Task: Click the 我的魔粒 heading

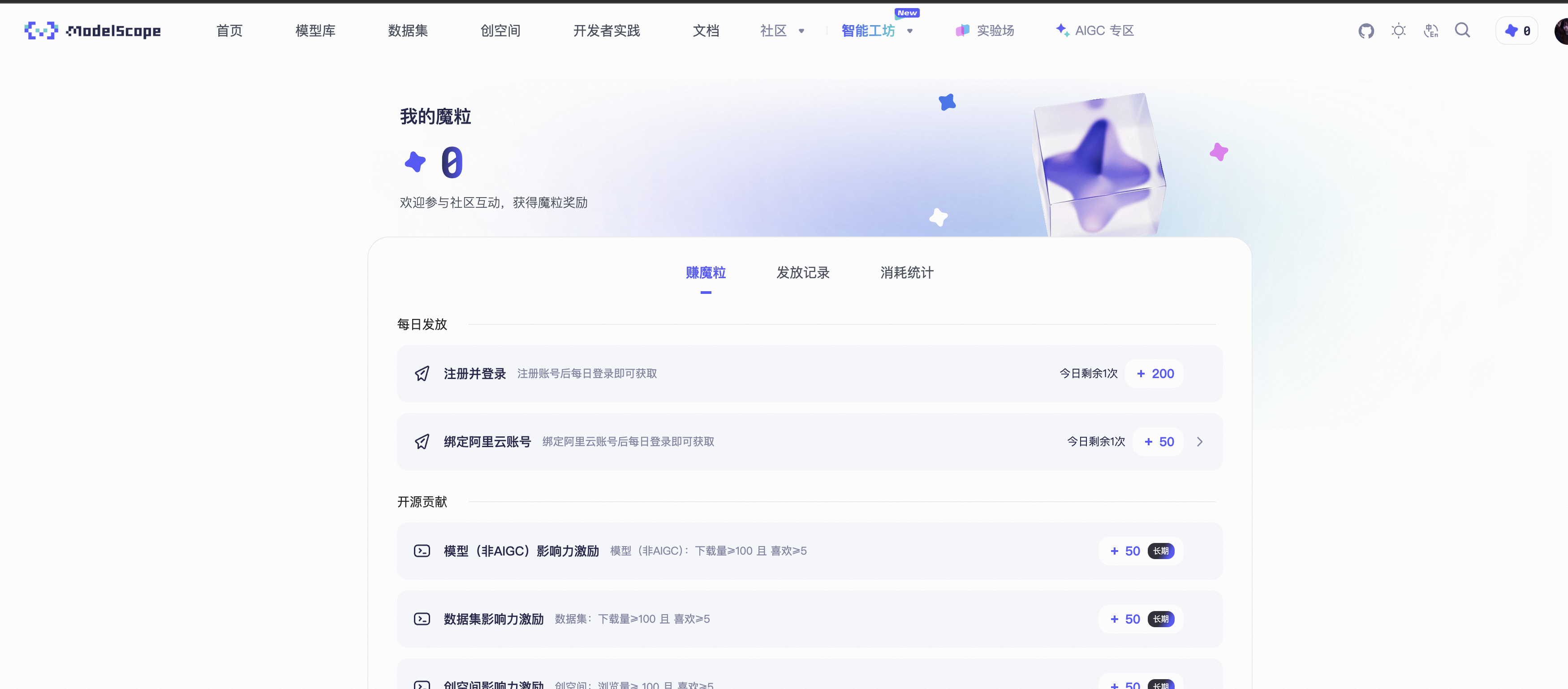Action: (435, 116)
